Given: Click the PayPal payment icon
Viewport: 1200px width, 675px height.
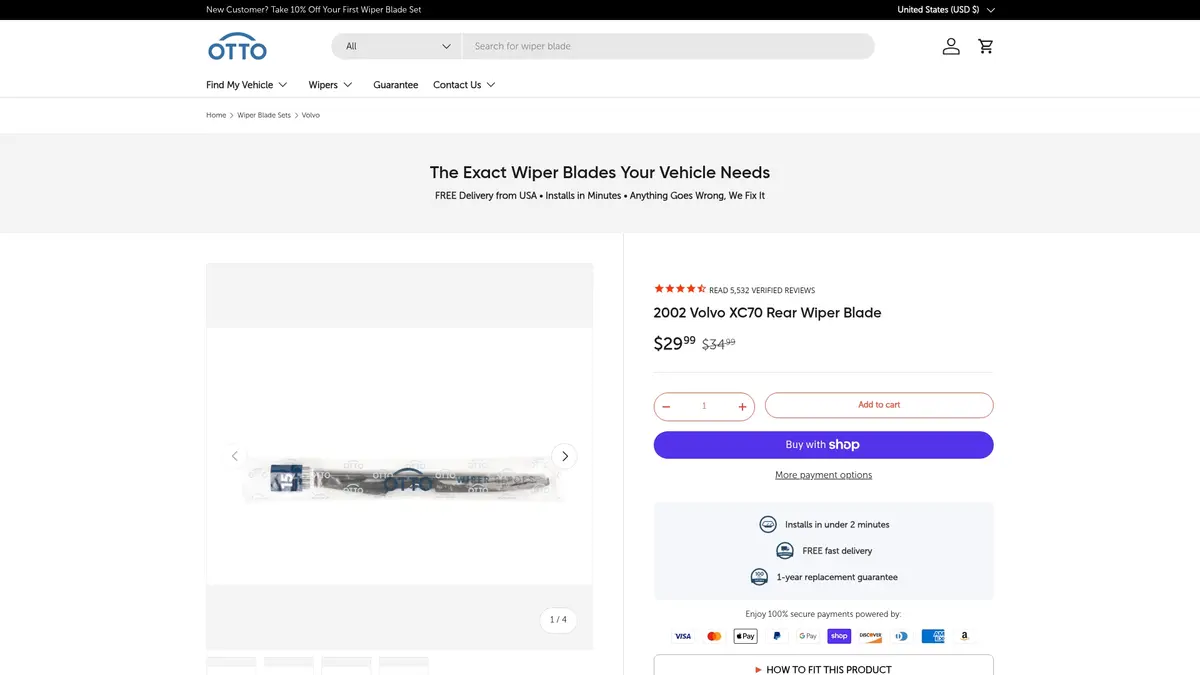Looking at the screenshot, I should pyautogui.click(x=777, y=636).
